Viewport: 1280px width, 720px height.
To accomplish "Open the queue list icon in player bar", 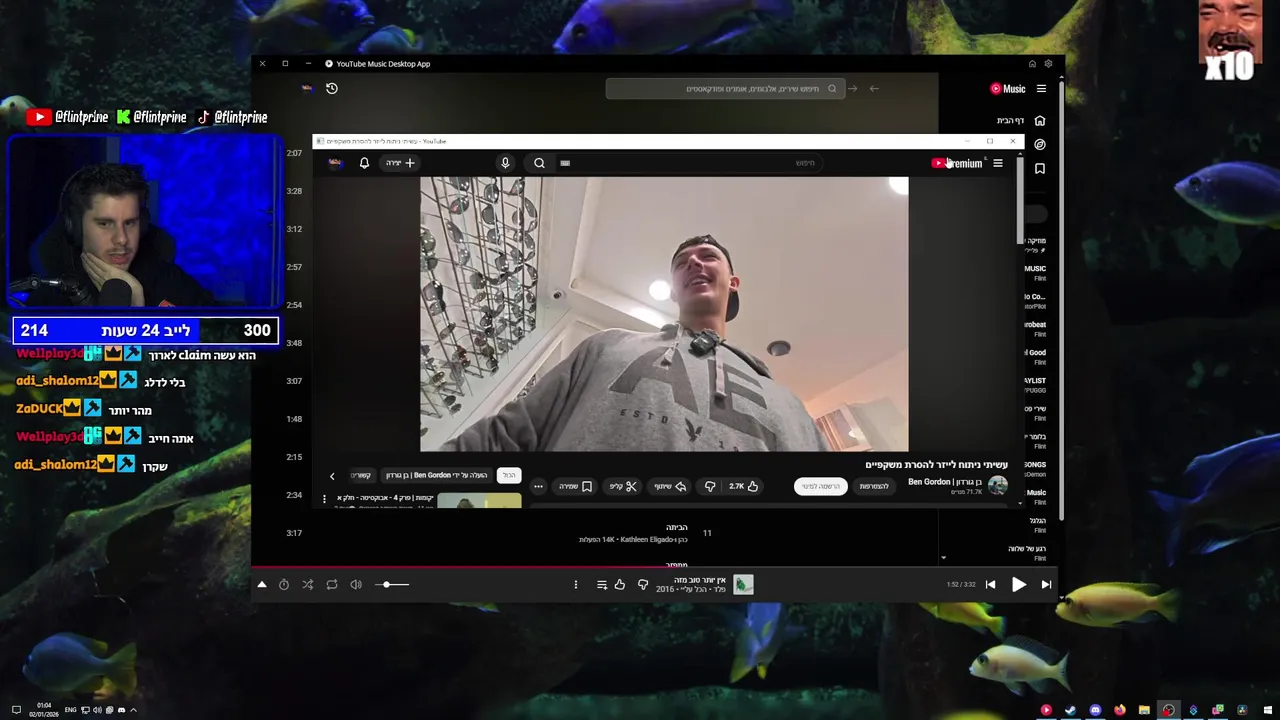I will (601, 584).
